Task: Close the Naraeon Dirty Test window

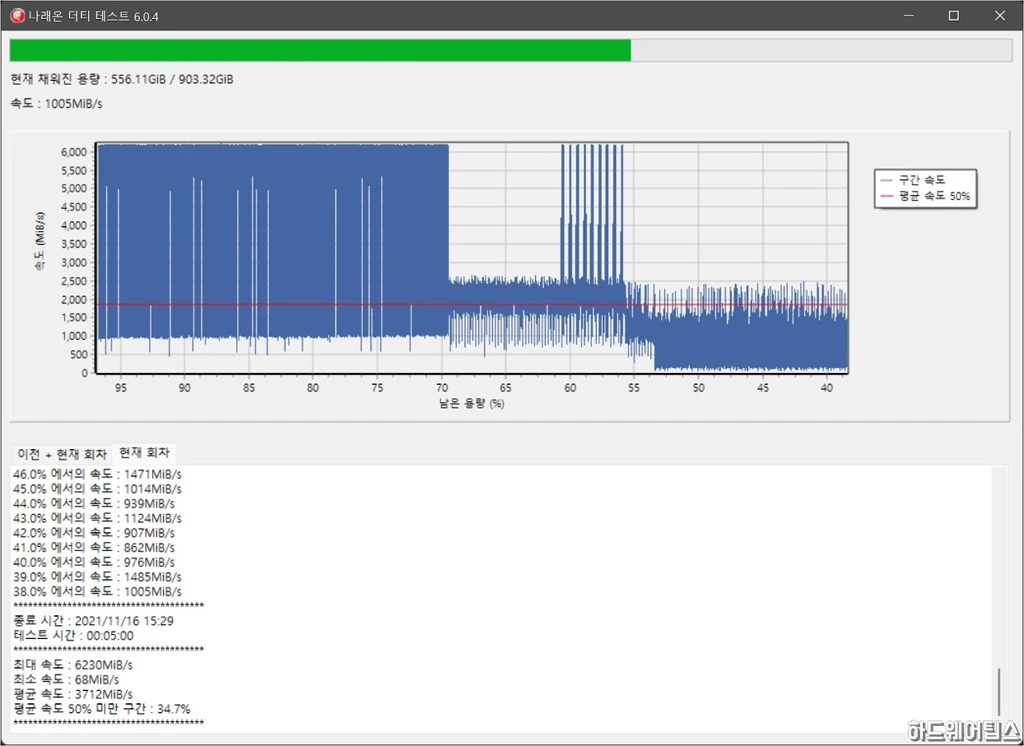Action: pyautogui.click(x=1000, y=15)
